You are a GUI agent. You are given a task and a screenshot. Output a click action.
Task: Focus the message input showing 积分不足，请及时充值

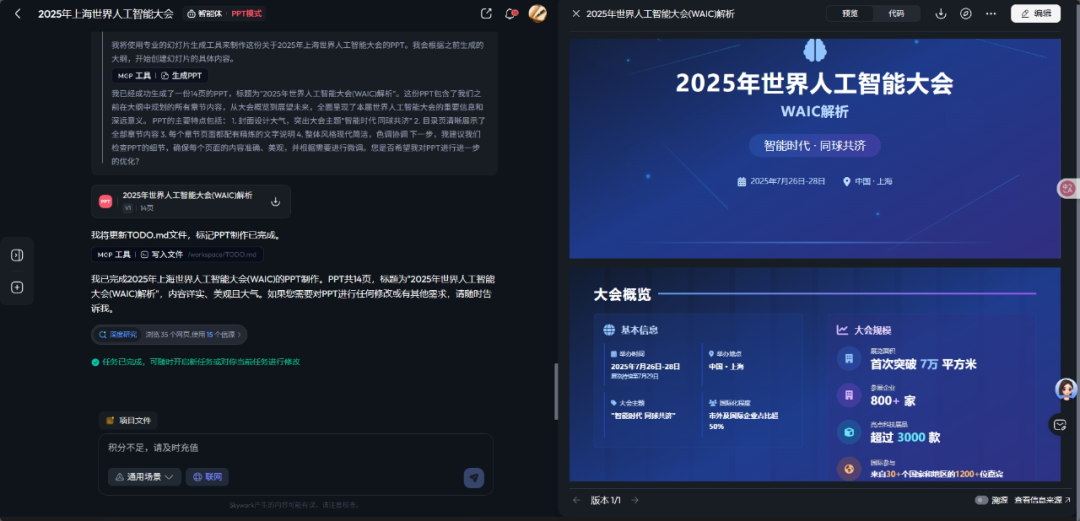[x=295, y=448]
